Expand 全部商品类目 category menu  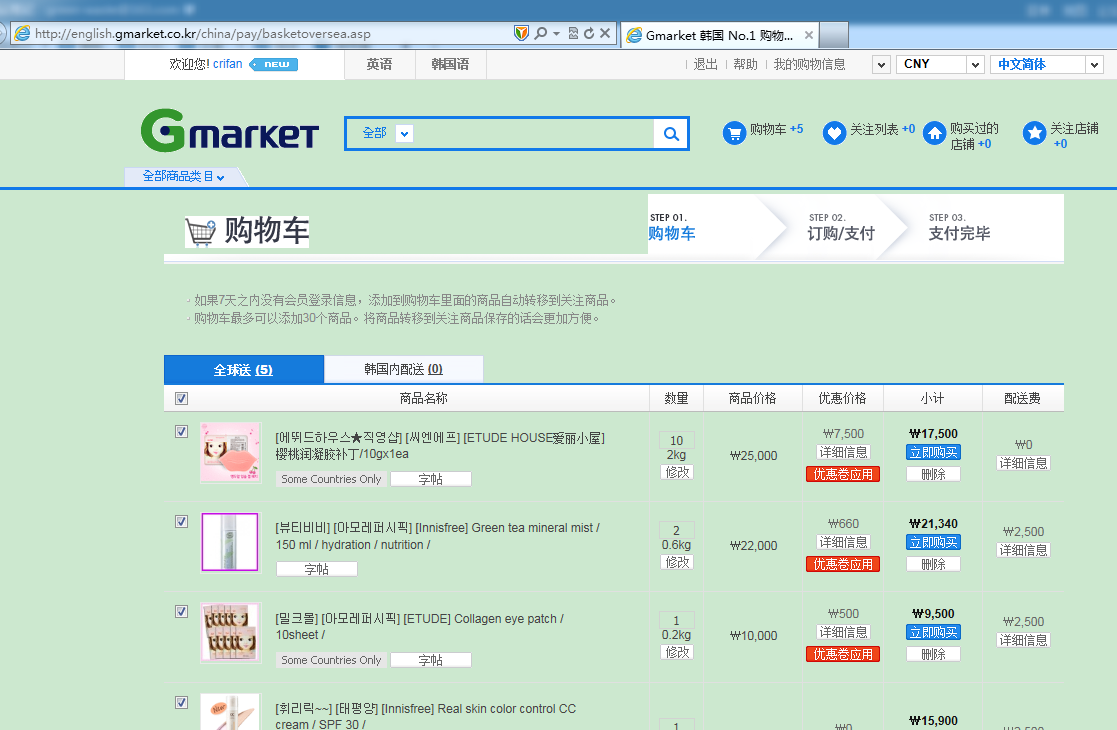point(184,176)
